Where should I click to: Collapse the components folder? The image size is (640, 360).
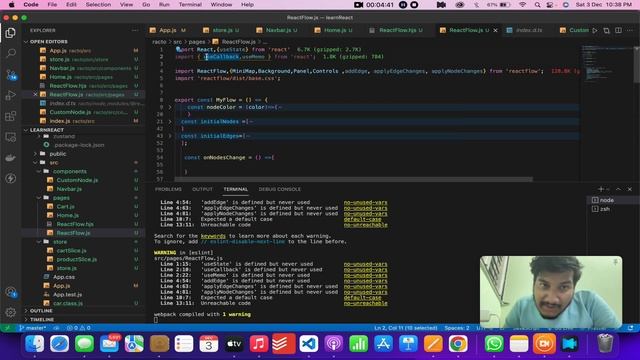click(x=69, y=171)
